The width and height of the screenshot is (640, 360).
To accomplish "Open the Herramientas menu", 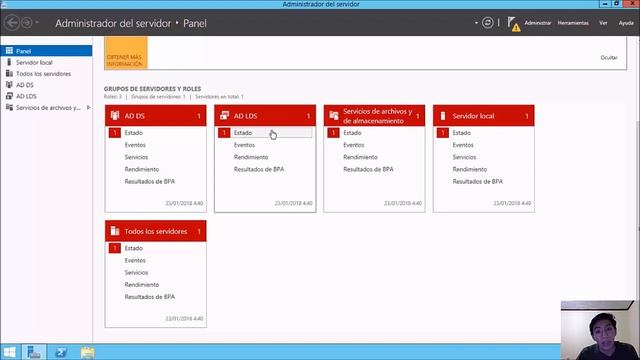I will point(573,23).
